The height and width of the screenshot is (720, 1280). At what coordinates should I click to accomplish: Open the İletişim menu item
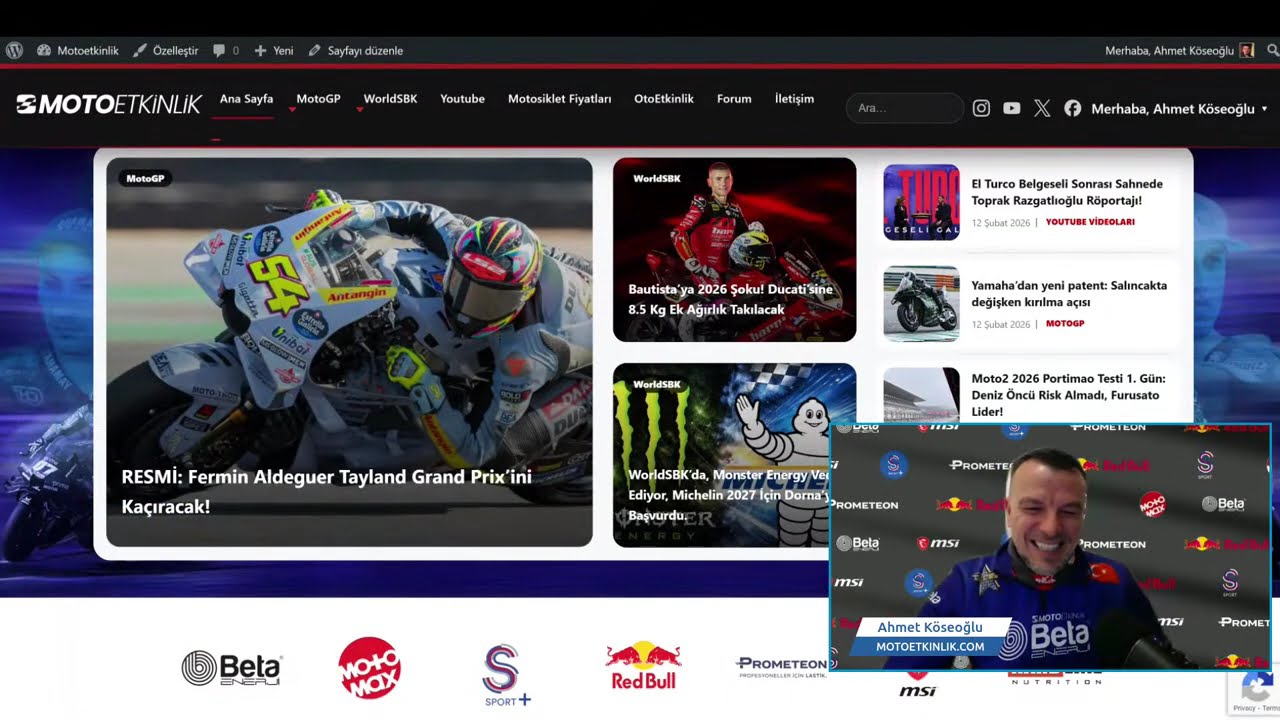click(794, 99)
